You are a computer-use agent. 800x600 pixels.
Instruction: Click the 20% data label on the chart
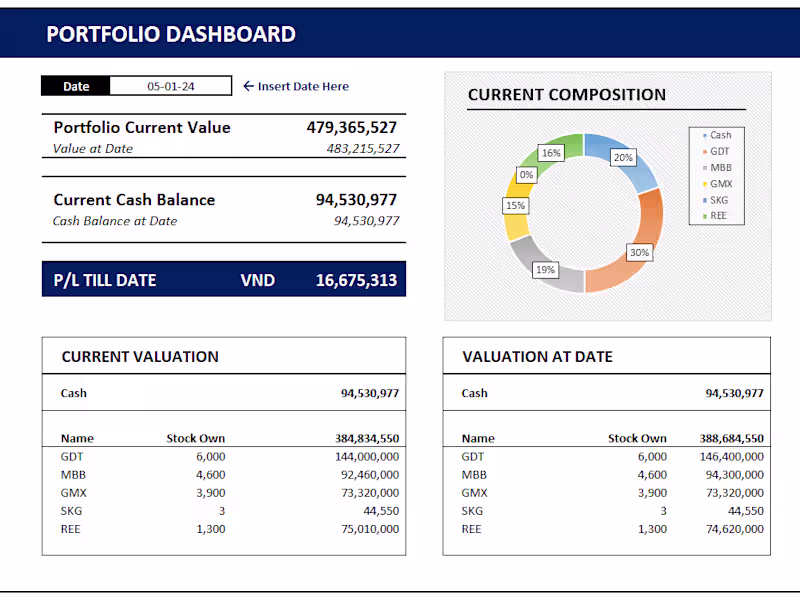[x=623, y=157]
